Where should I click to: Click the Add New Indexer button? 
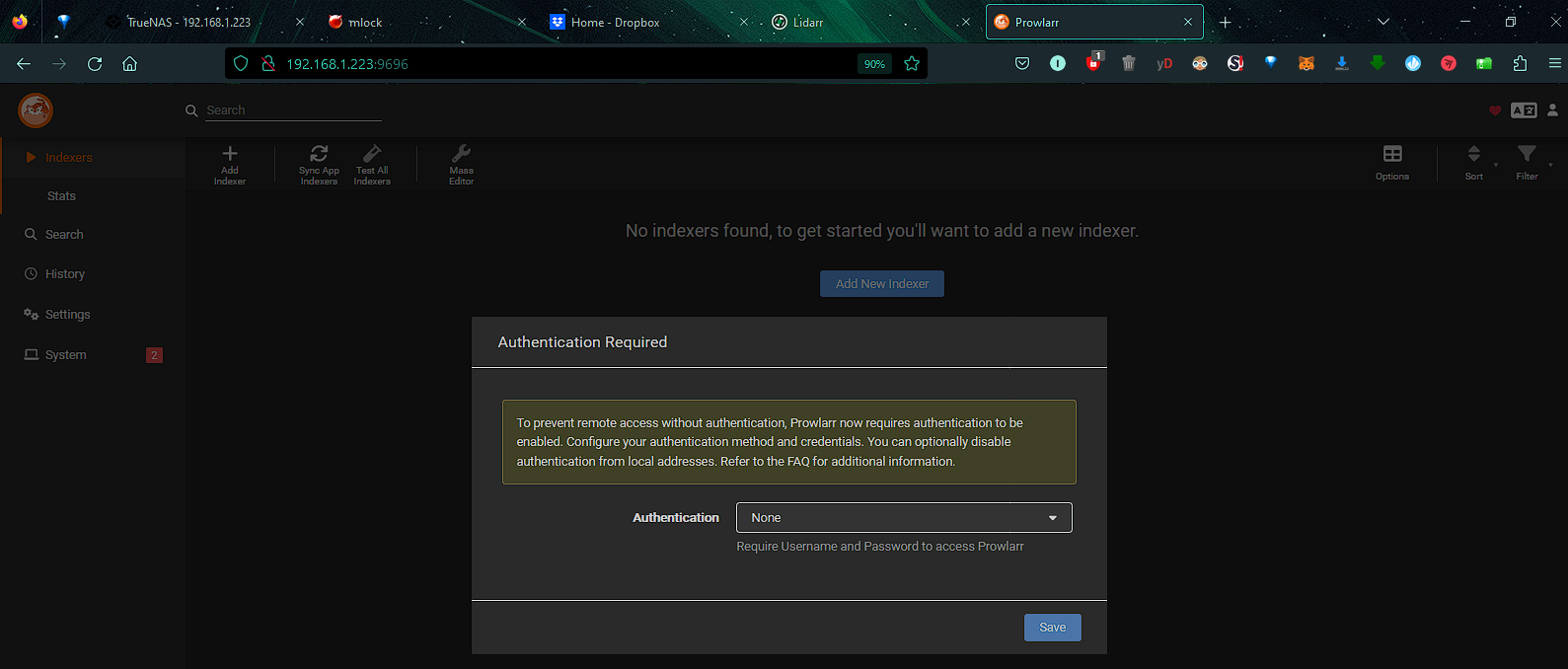pos(882,284)
